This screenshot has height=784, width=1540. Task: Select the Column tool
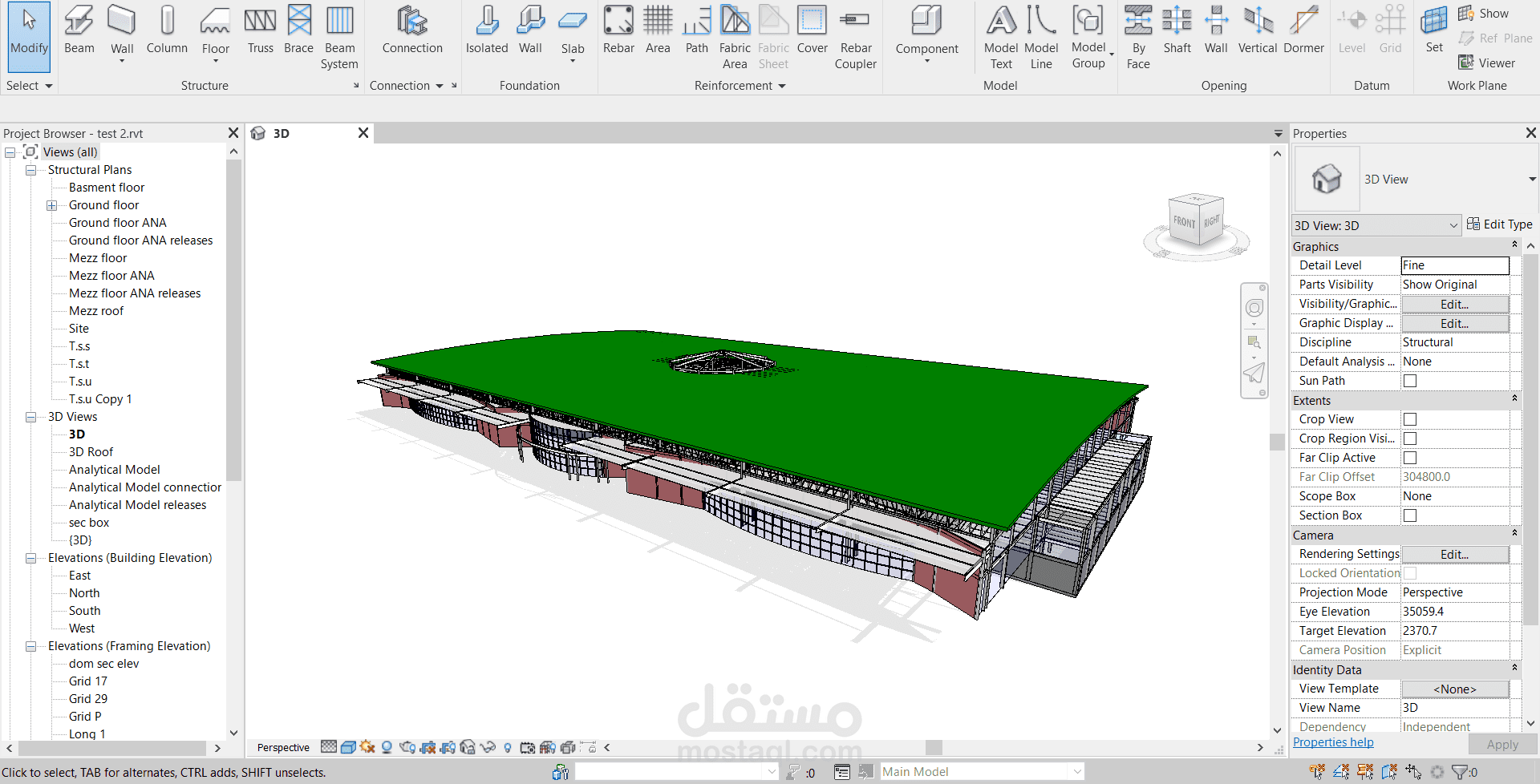click(167, 30)
